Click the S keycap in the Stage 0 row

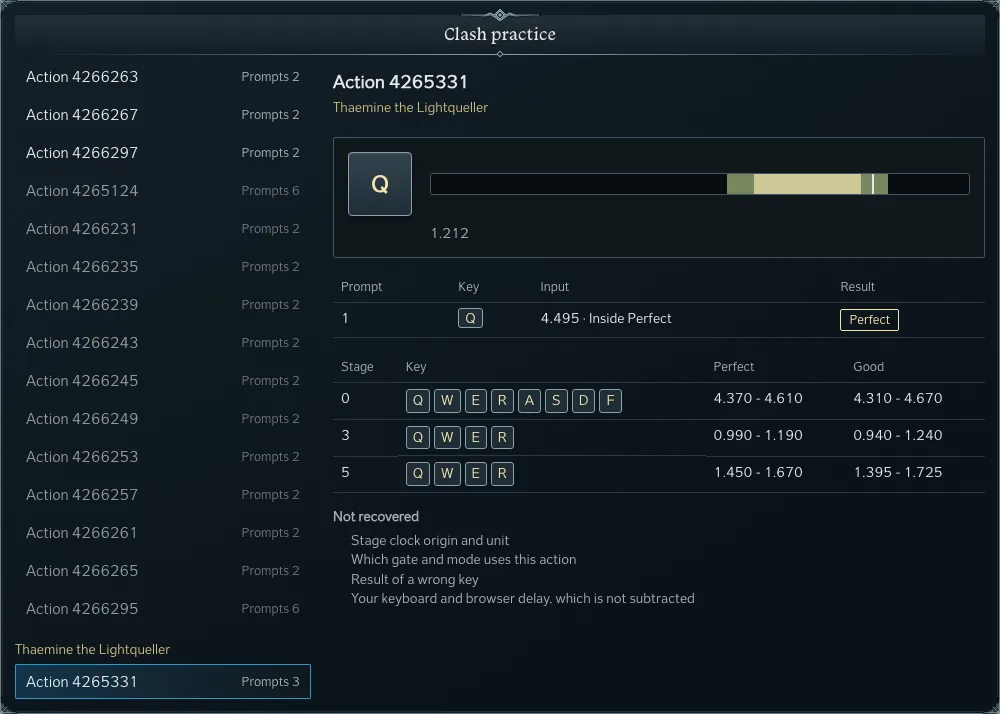(556, 400)
